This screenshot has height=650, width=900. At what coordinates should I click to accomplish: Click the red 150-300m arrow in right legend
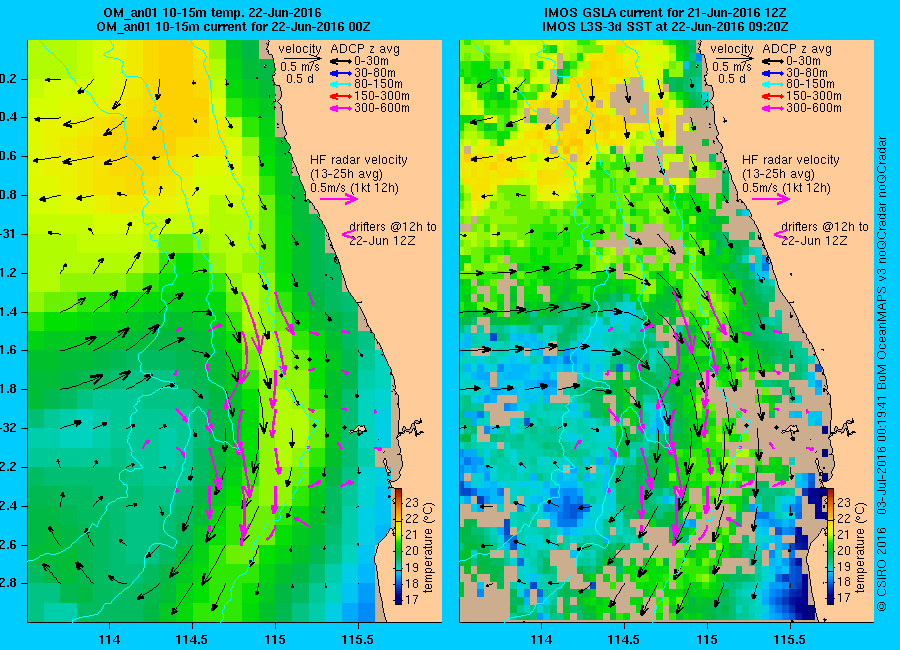pos(773,96)
